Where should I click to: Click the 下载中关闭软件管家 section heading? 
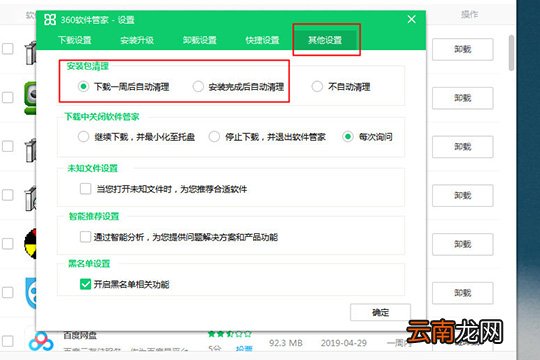point(102,117)
